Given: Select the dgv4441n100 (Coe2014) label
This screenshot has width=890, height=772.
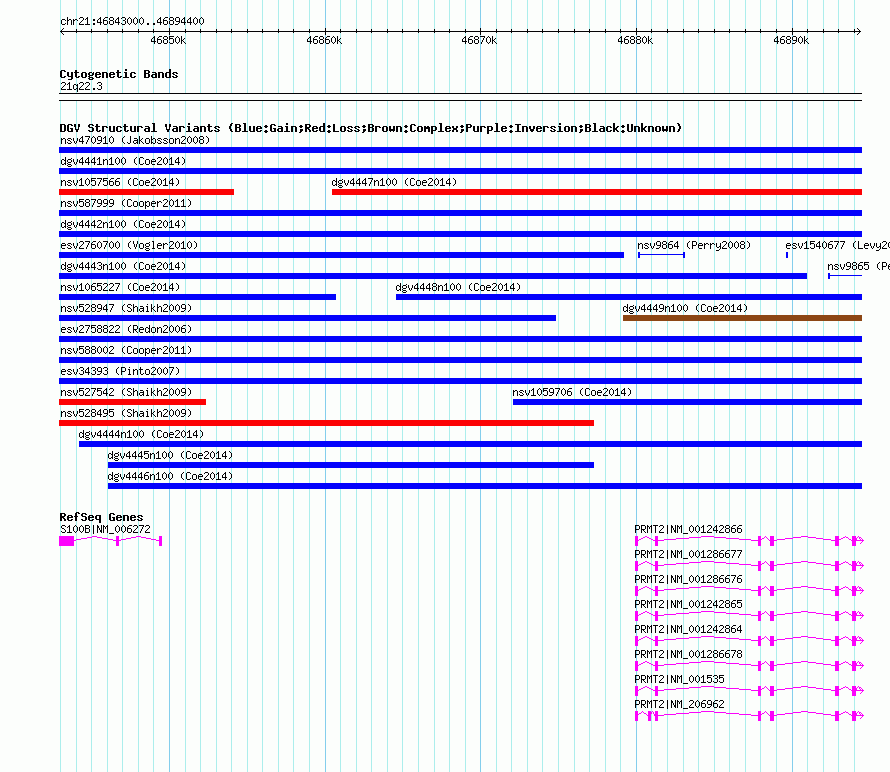Looking at the screenshot, I should 123,161.
